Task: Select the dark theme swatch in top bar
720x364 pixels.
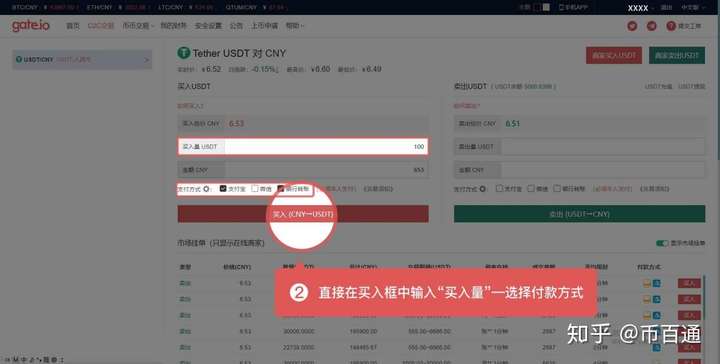Action: (538, 7)
